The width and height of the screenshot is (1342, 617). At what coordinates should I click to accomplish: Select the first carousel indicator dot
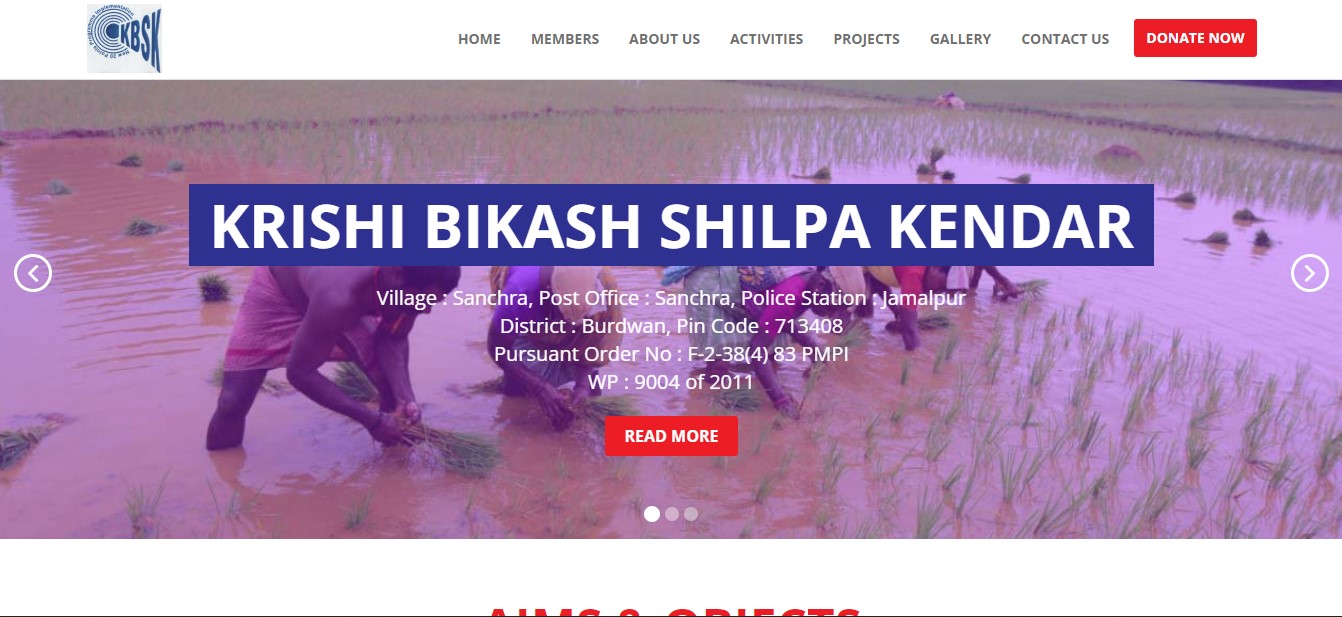coord(652,514)
